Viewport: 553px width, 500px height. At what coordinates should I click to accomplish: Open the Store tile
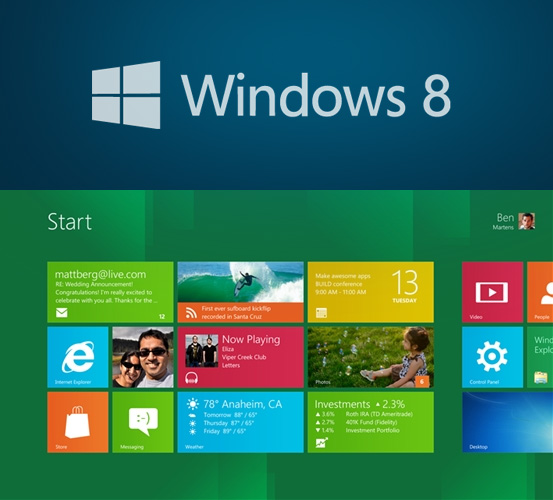(78, 422)
